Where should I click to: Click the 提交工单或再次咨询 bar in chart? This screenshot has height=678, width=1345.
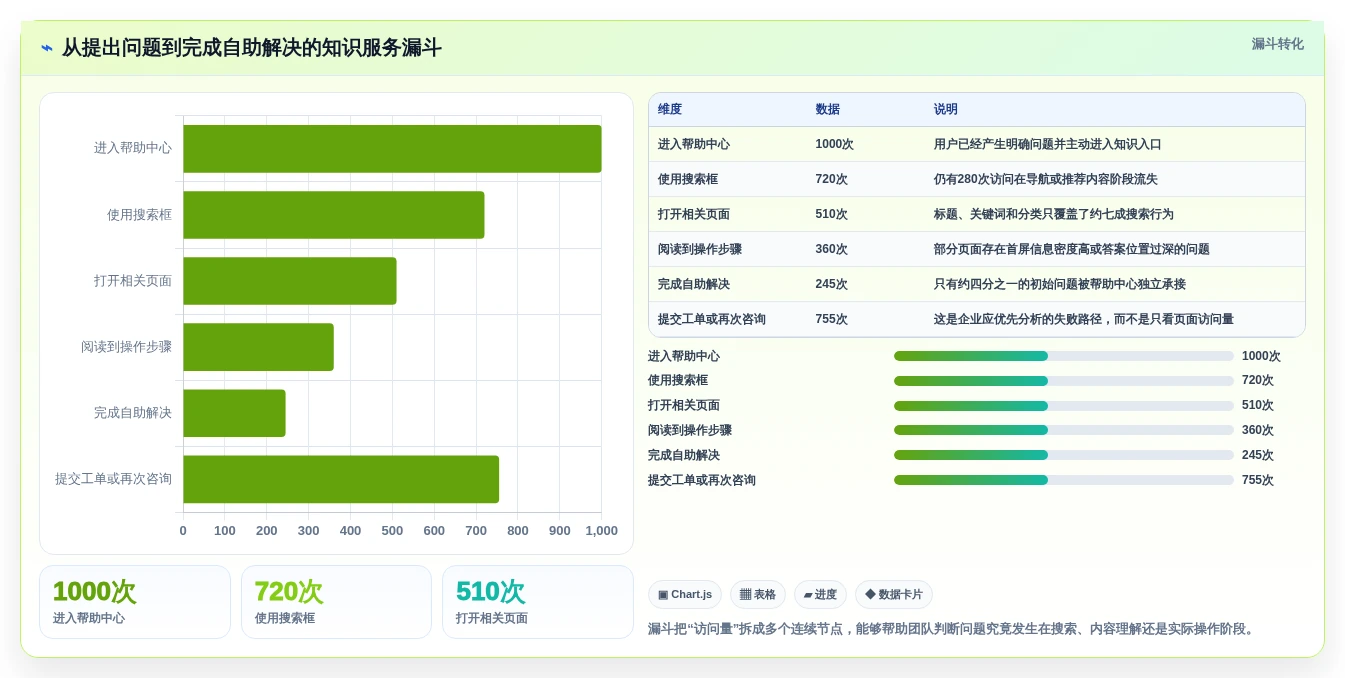[x=341, y=479]
